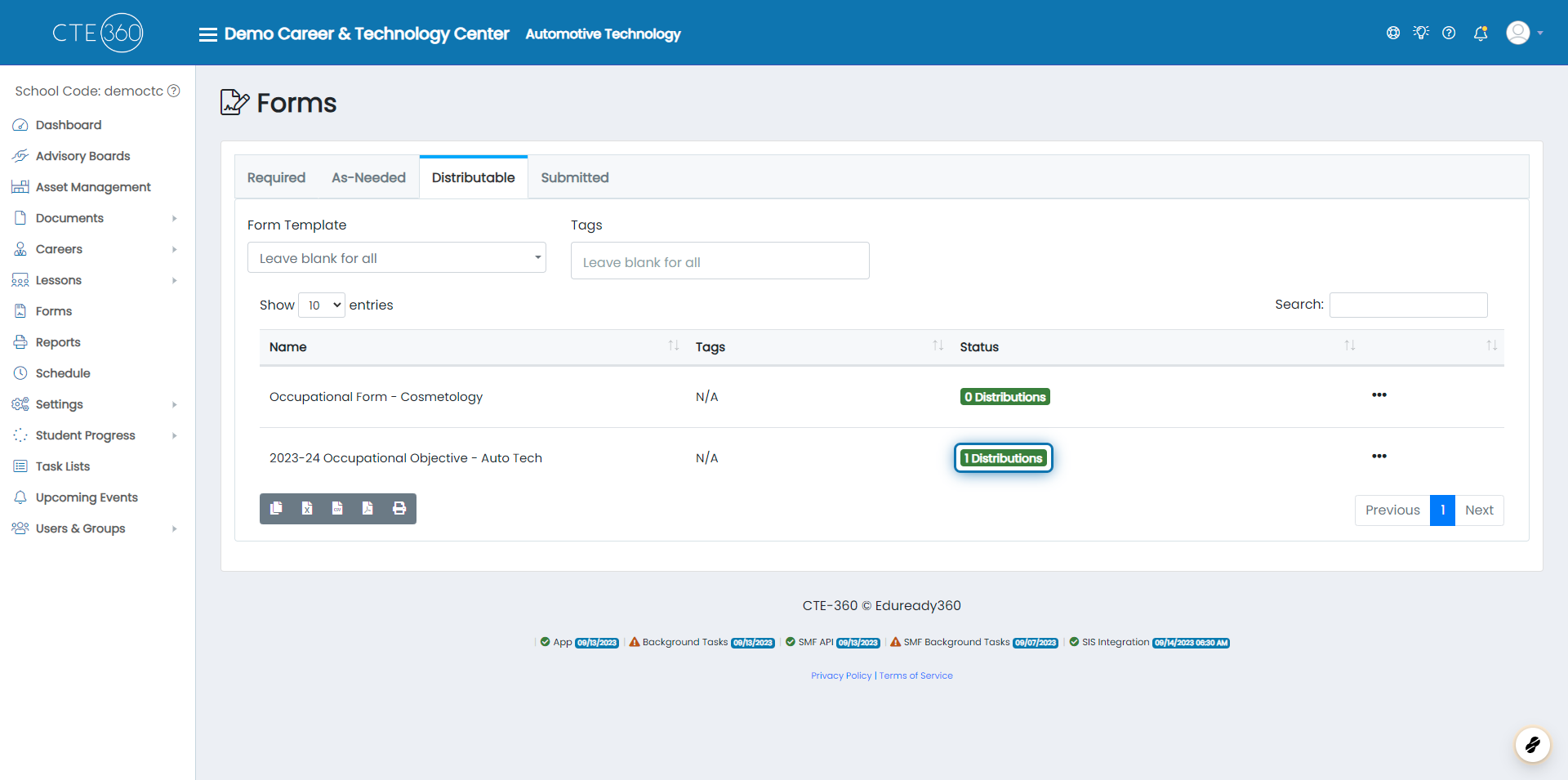This screenshot has height=780, width=1568.
Task: Copy table using the copy icon
Action: 276,508
